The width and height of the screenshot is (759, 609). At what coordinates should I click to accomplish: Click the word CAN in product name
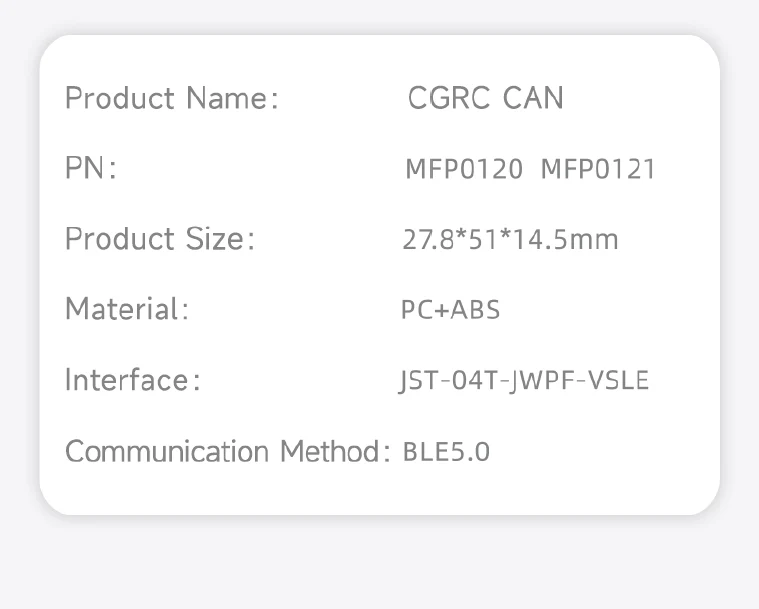pos(533,98)
